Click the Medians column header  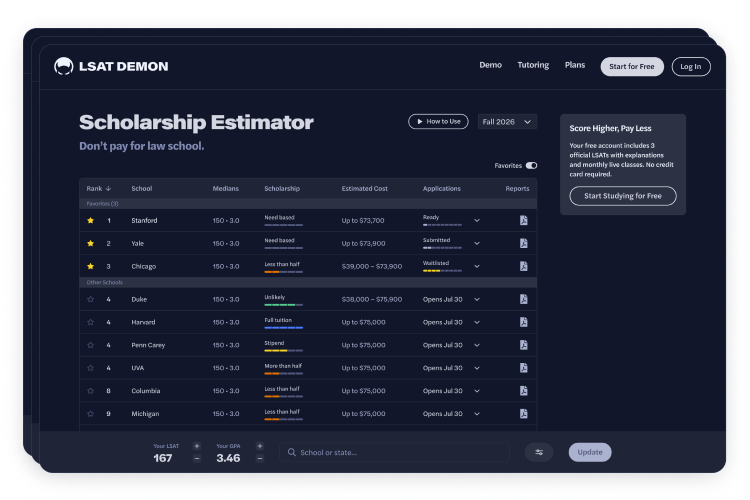click(226, 189)
